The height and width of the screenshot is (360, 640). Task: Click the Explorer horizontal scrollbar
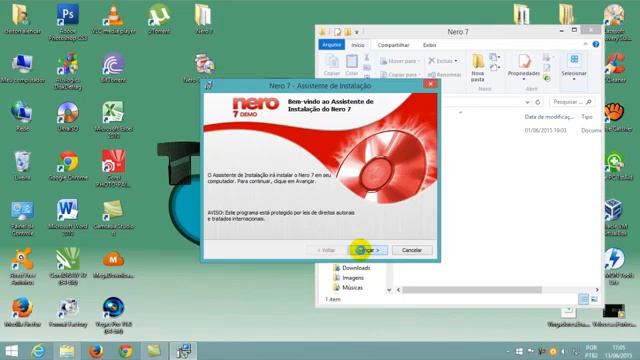(x=472, y=290)
